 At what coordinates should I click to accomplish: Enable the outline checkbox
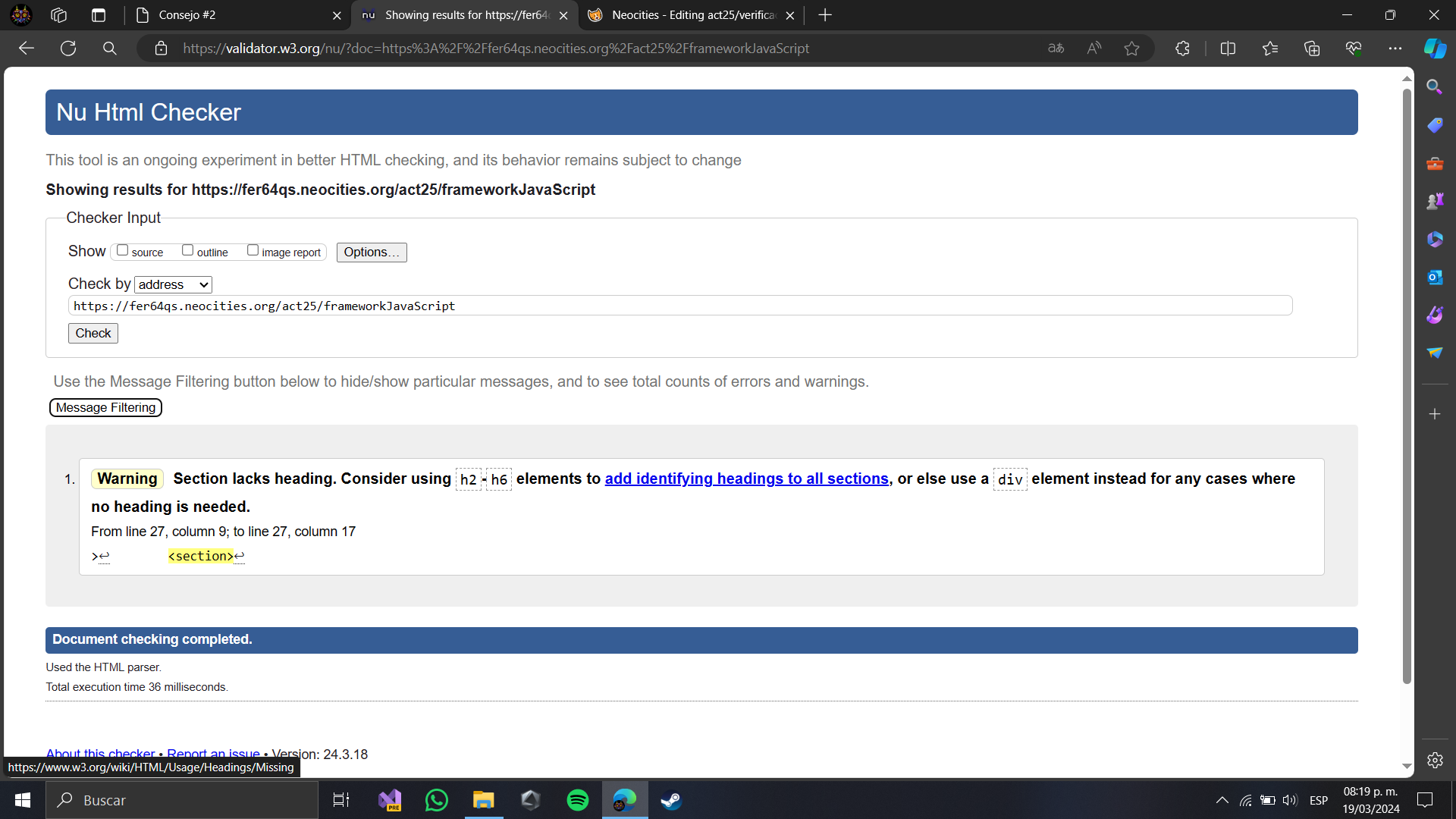click(187, 251)
